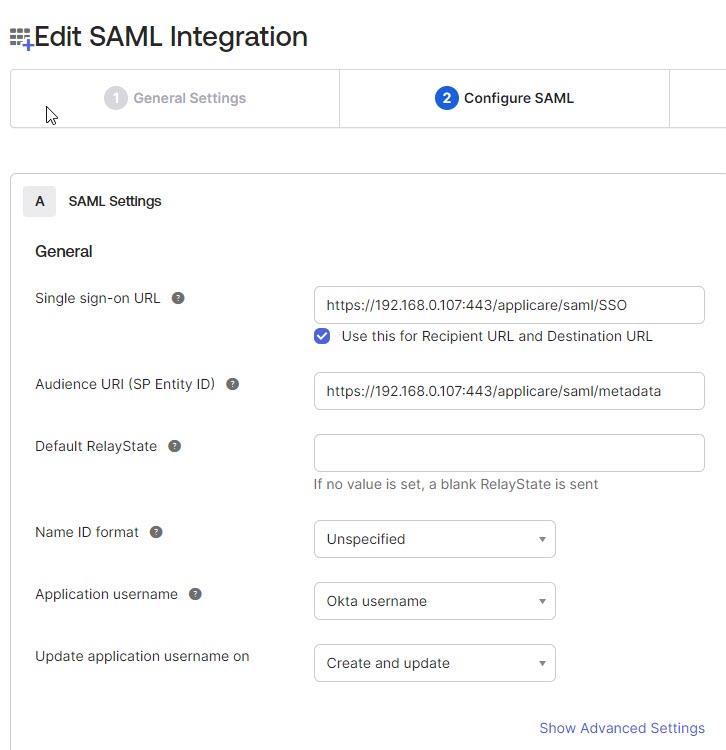Click help icon beside Audience URI label
Screen dimensions: 726x750
coord(232,384)
